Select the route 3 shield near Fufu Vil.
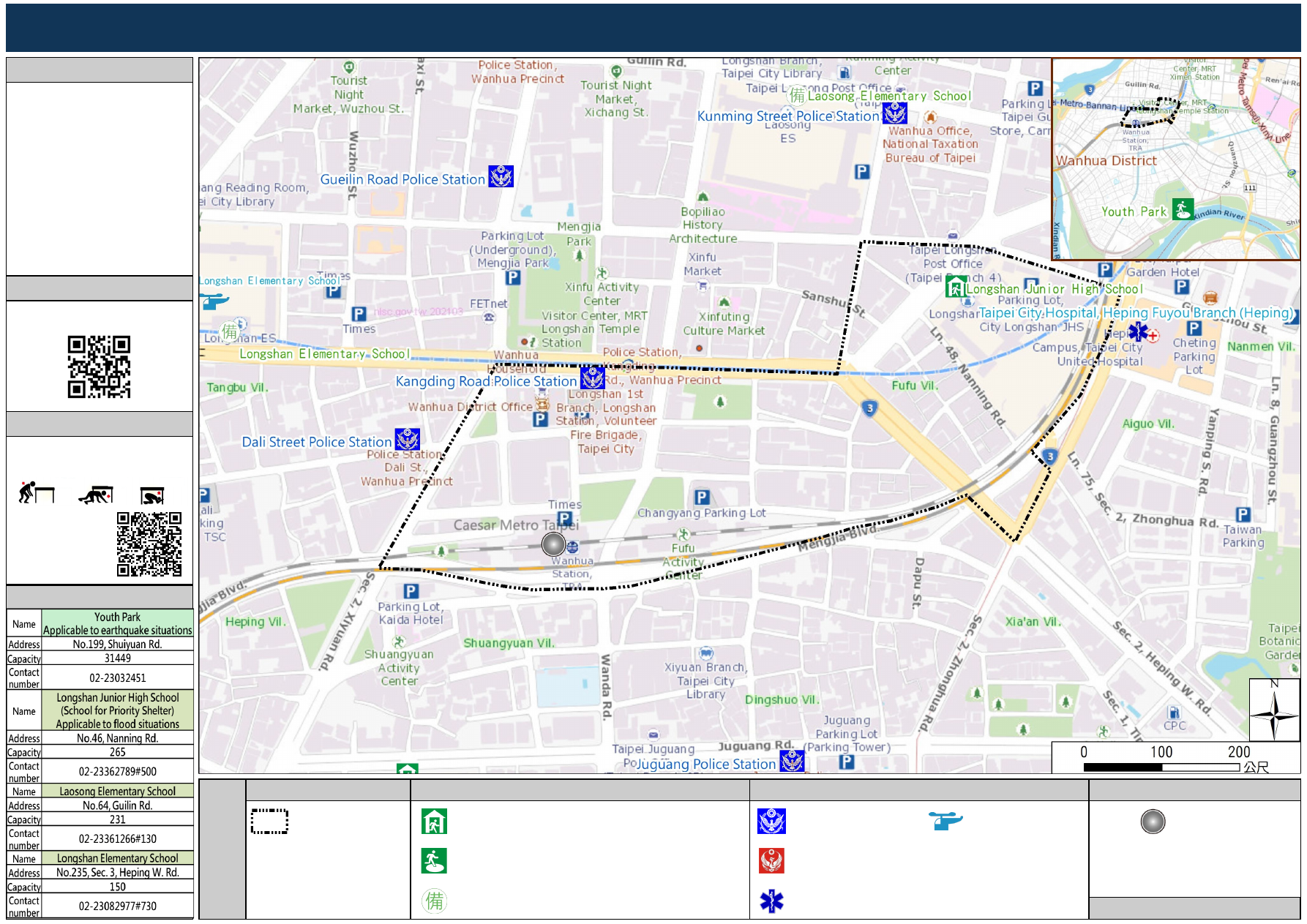 pyautogui.click(x=869, y=408)
